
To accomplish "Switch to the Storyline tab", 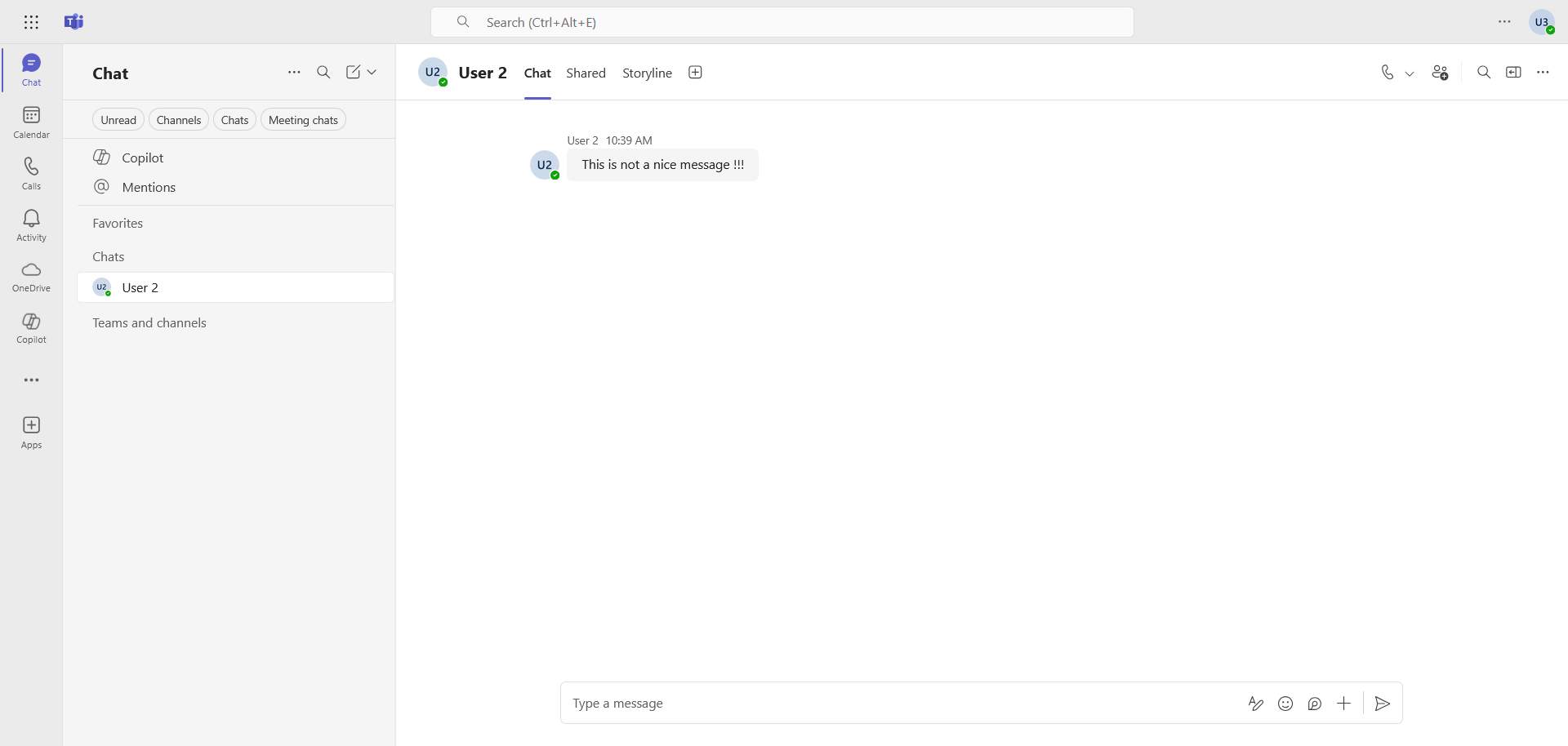I will pos(647,73).
